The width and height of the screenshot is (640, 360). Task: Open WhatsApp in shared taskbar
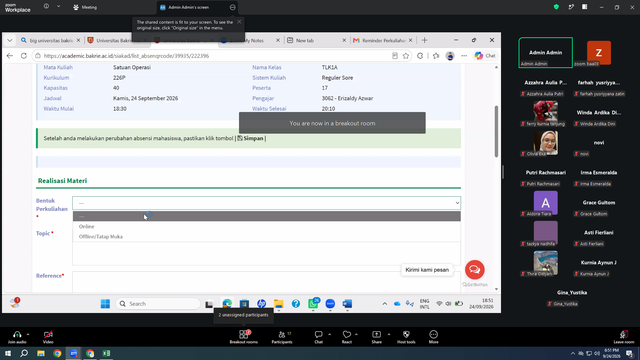click(313, 304)
